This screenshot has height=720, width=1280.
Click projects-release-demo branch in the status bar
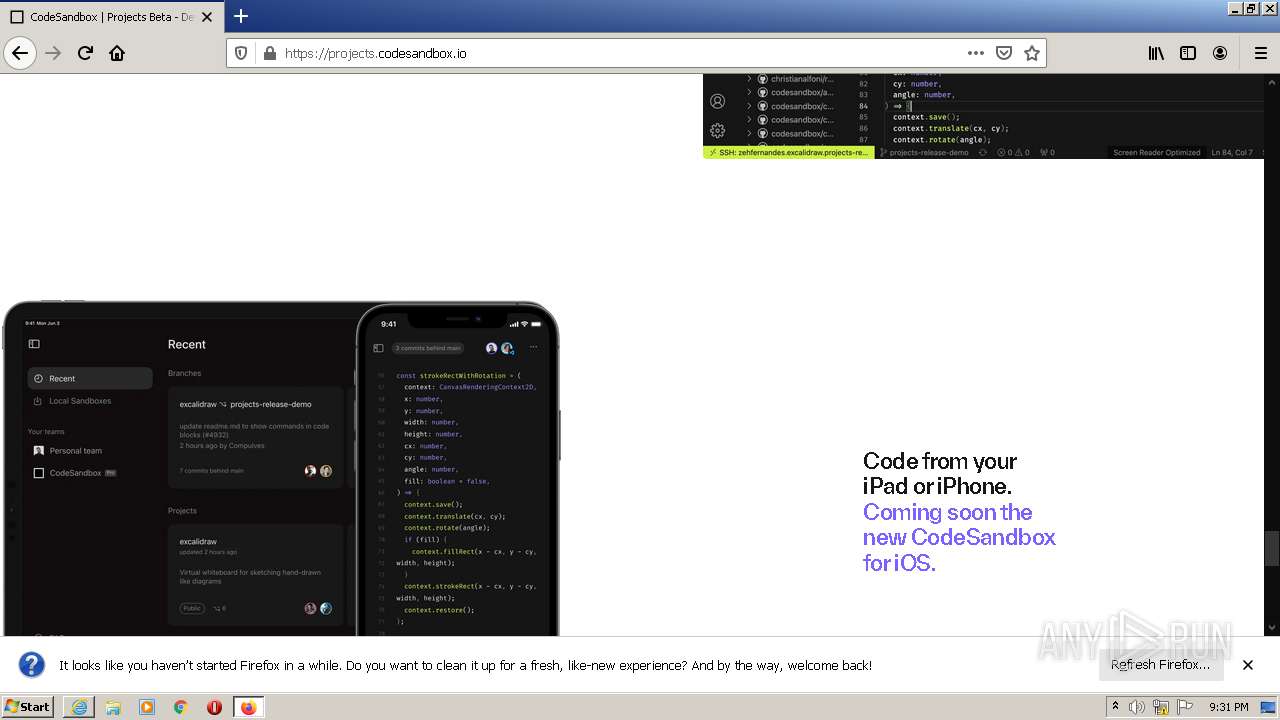[926, 153]
